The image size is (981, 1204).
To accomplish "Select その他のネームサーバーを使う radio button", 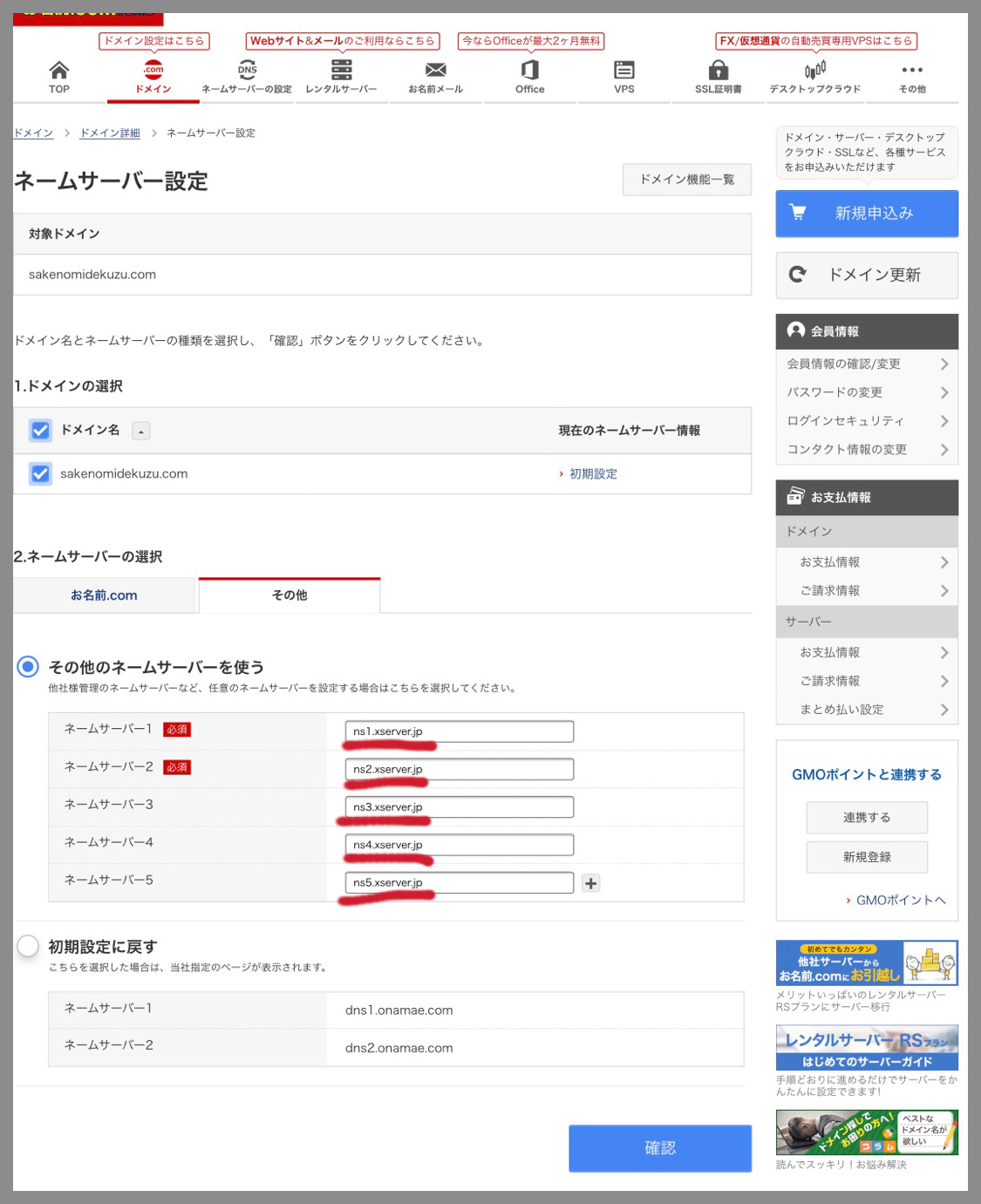I will (x=28, y=667).
